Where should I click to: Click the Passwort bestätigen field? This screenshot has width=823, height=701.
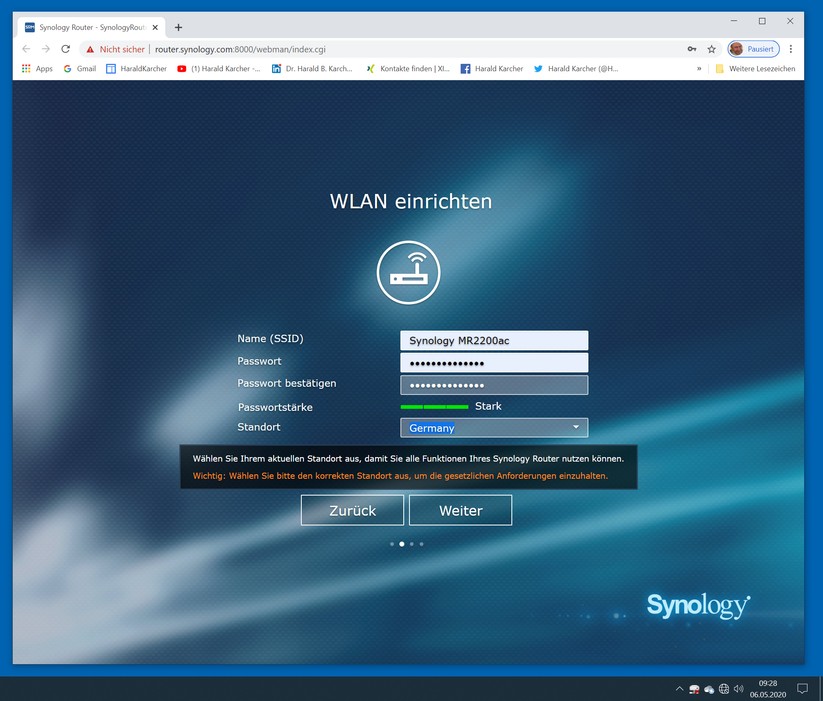pos(494,385)
